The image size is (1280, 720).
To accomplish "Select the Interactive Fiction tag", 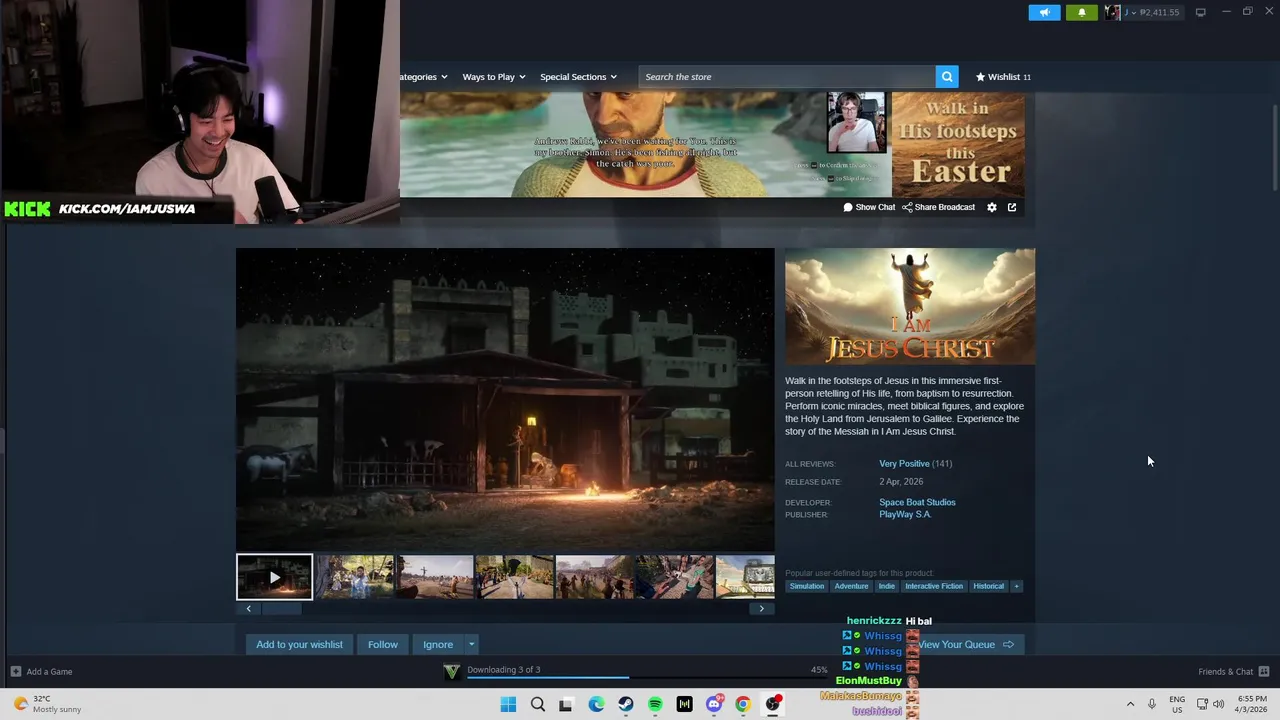I will (934, 586).
